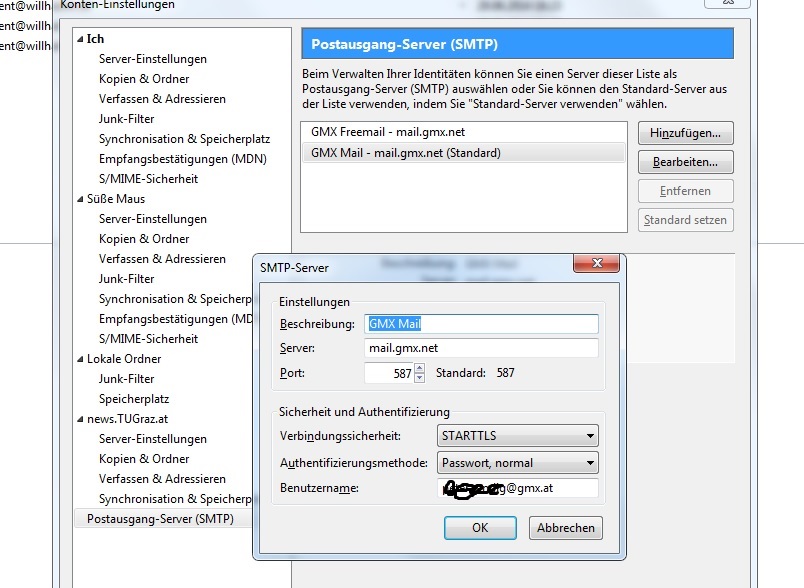Click the Beschreibung field containing GMX Mail
This screenshot has width=804, height=588.
(x=481, y=324)
